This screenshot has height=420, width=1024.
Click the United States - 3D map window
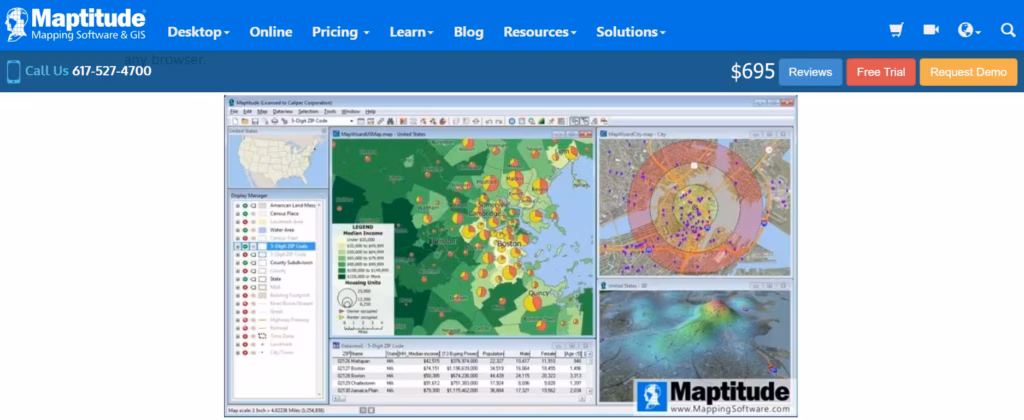(x=694, y=344)
